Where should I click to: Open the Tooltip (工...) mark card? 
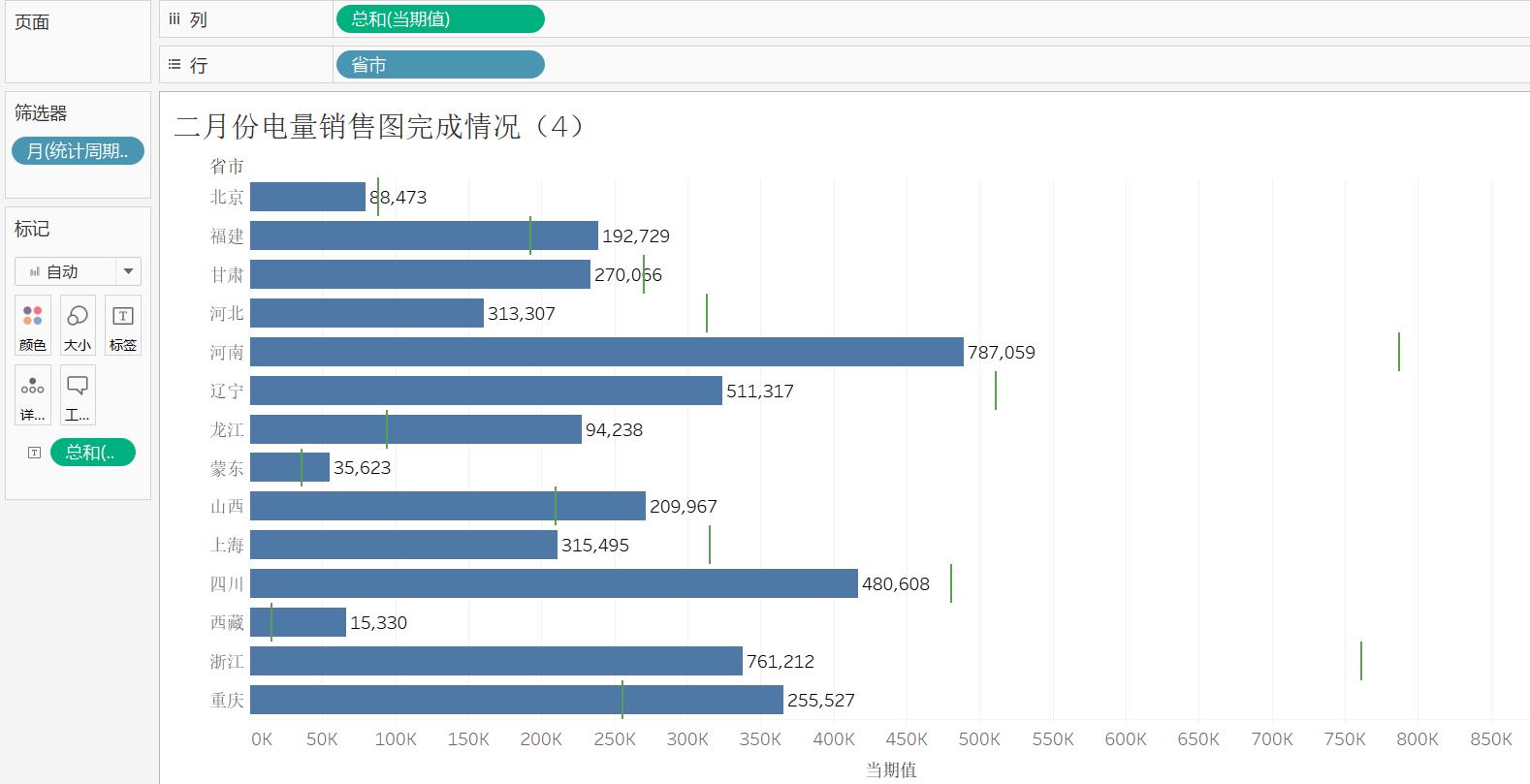[78, 395]
